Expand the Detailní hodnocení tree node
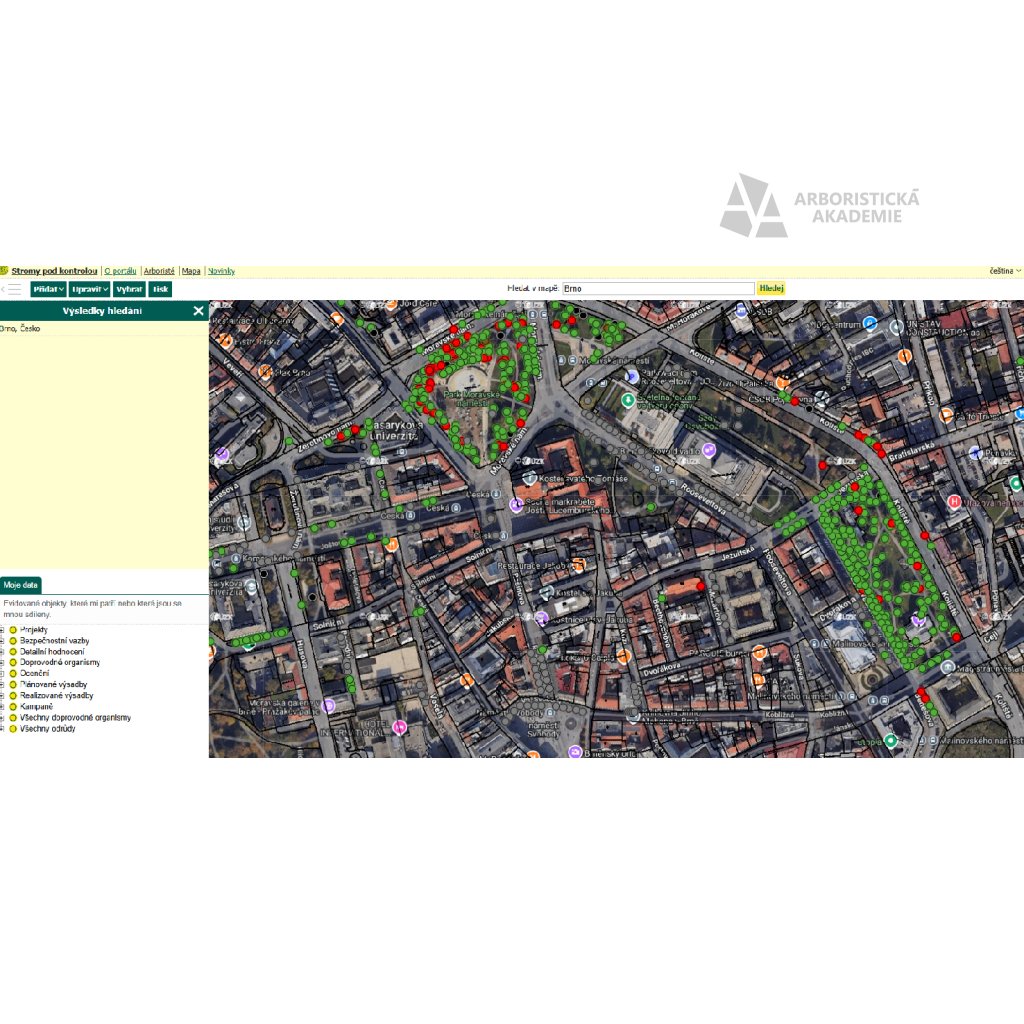Screen dimensions: 1024x1024 2,652
